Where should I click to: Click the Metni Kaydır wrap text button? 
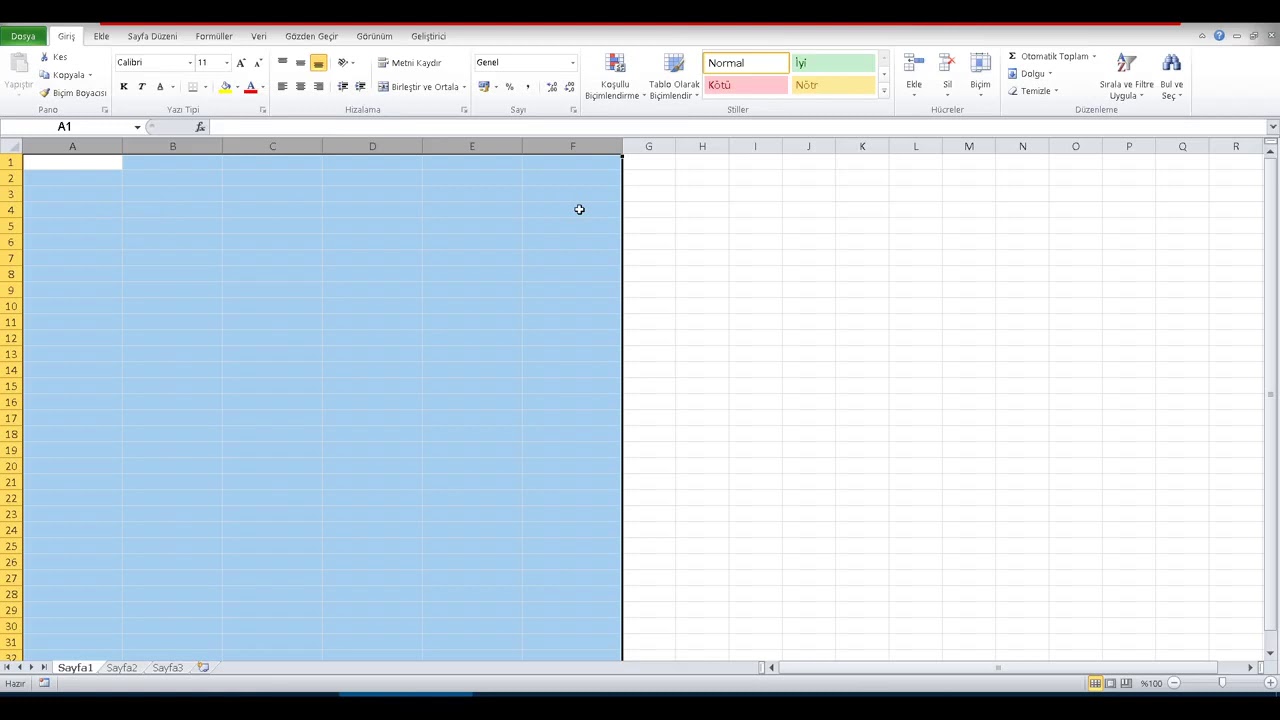click(x=409, y=63)
